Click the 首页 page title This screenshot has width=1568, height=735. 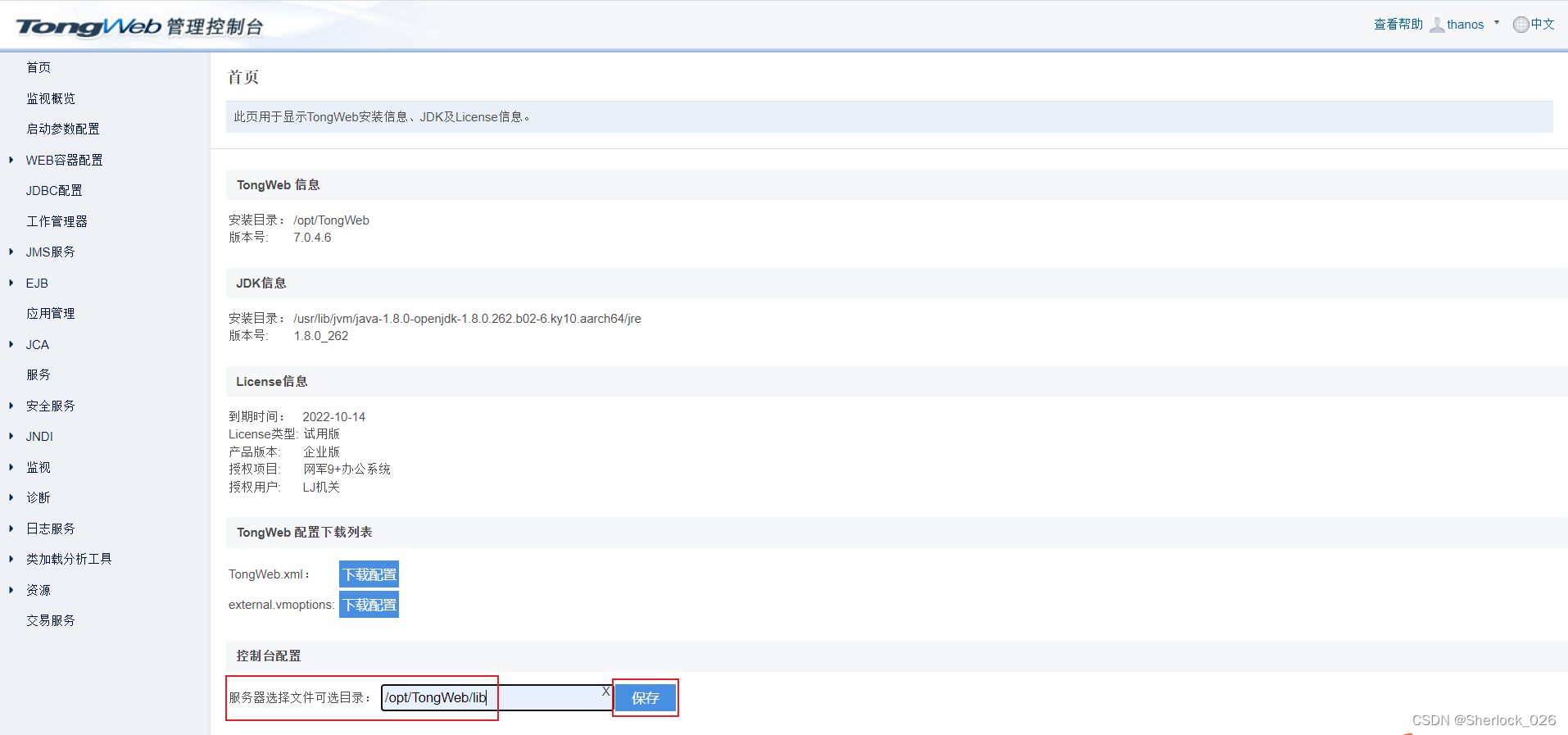pyautogui.click(x=243, y=77)
